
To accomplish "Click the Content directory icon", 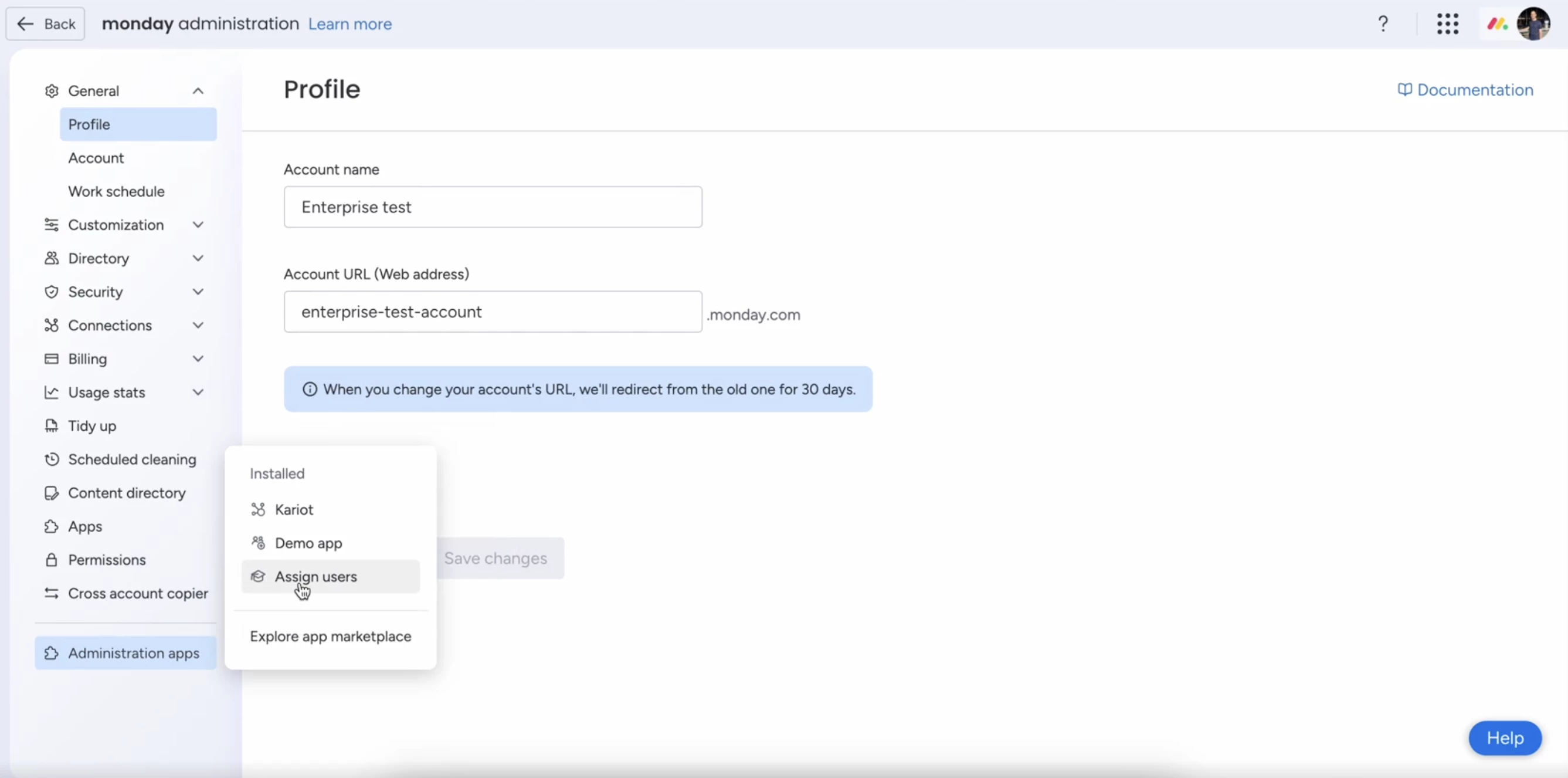I will [52, 493].
